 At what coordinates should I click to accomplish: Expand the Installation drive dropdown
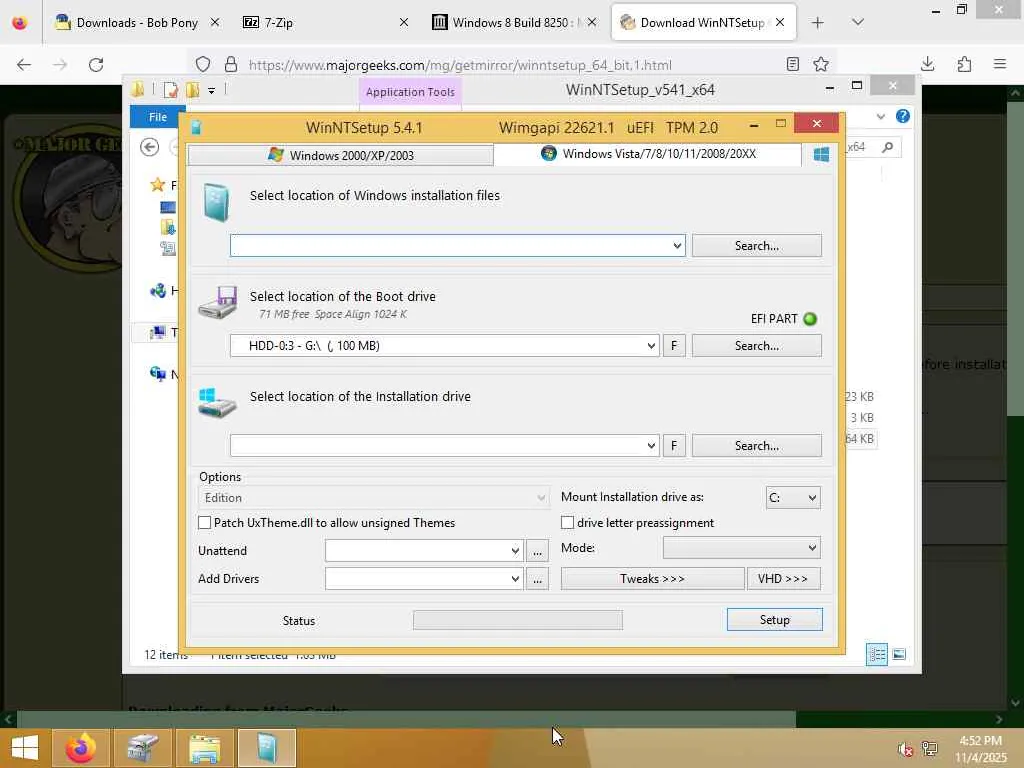click(x=651, y=445)
